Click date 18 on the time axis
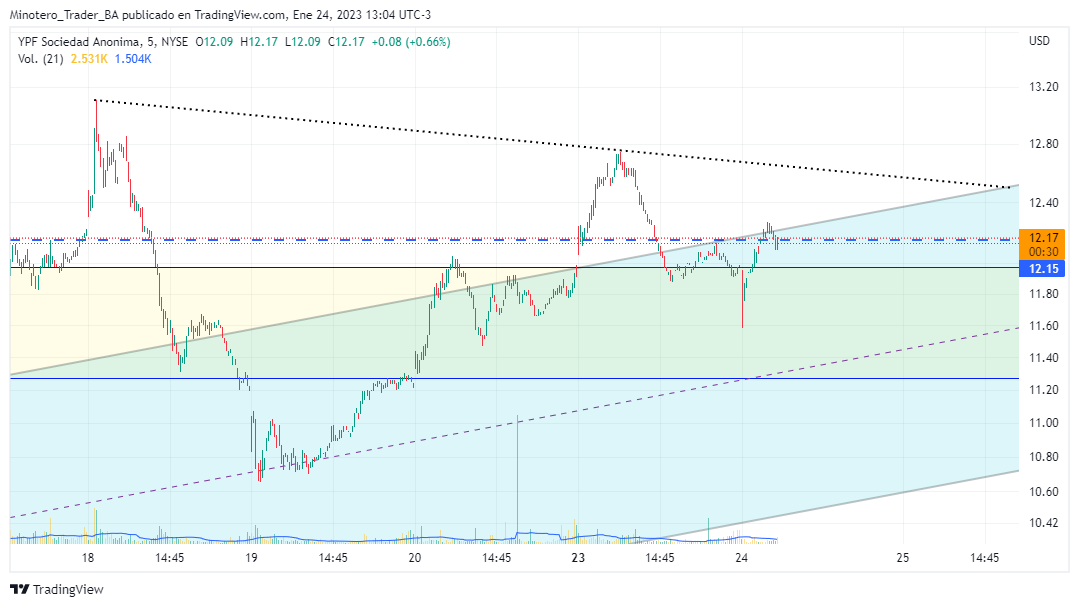 (88, 558)
